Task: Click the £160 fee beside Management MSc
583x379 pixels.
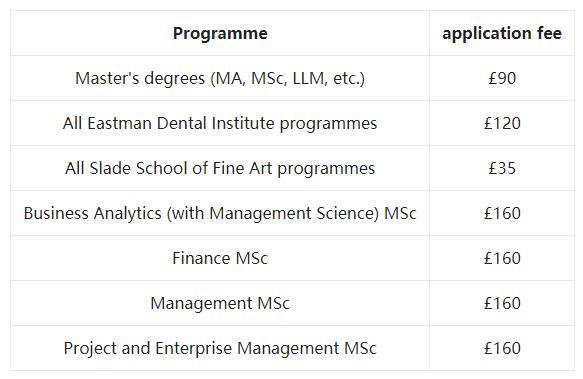Action: (x=502, y=303)
